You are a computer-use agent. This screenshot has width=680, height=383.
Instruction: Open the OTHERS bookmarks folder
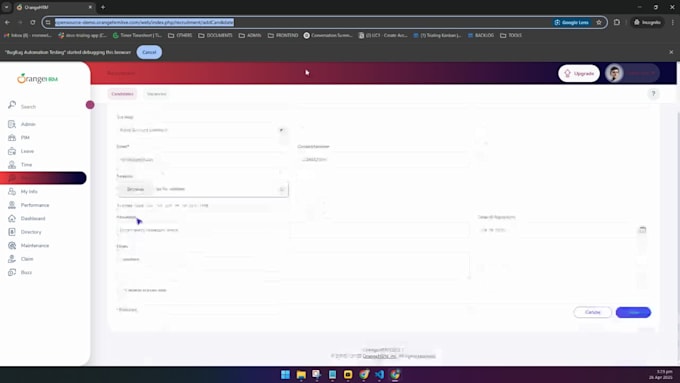[x=180, y=36]
